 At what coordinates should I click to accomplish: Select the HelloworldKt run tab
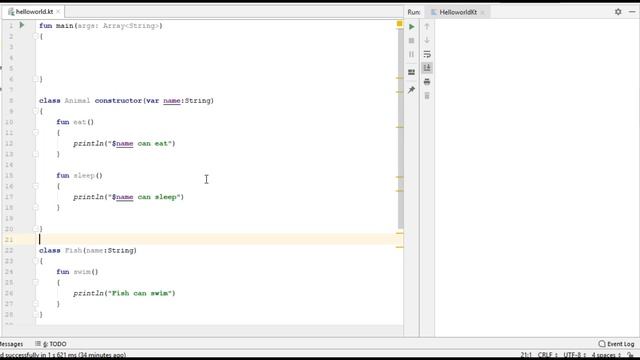coord(458,12)
